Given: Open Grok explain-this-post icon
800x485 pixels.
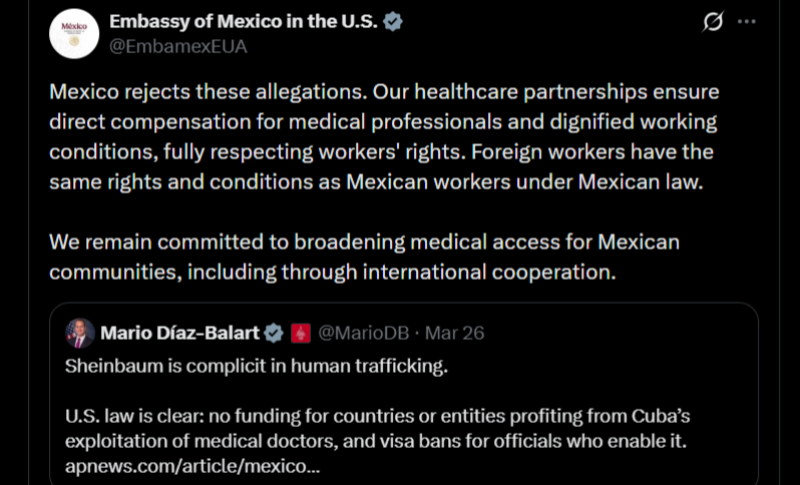Looking at the screenshot, I should coord(713,22).
